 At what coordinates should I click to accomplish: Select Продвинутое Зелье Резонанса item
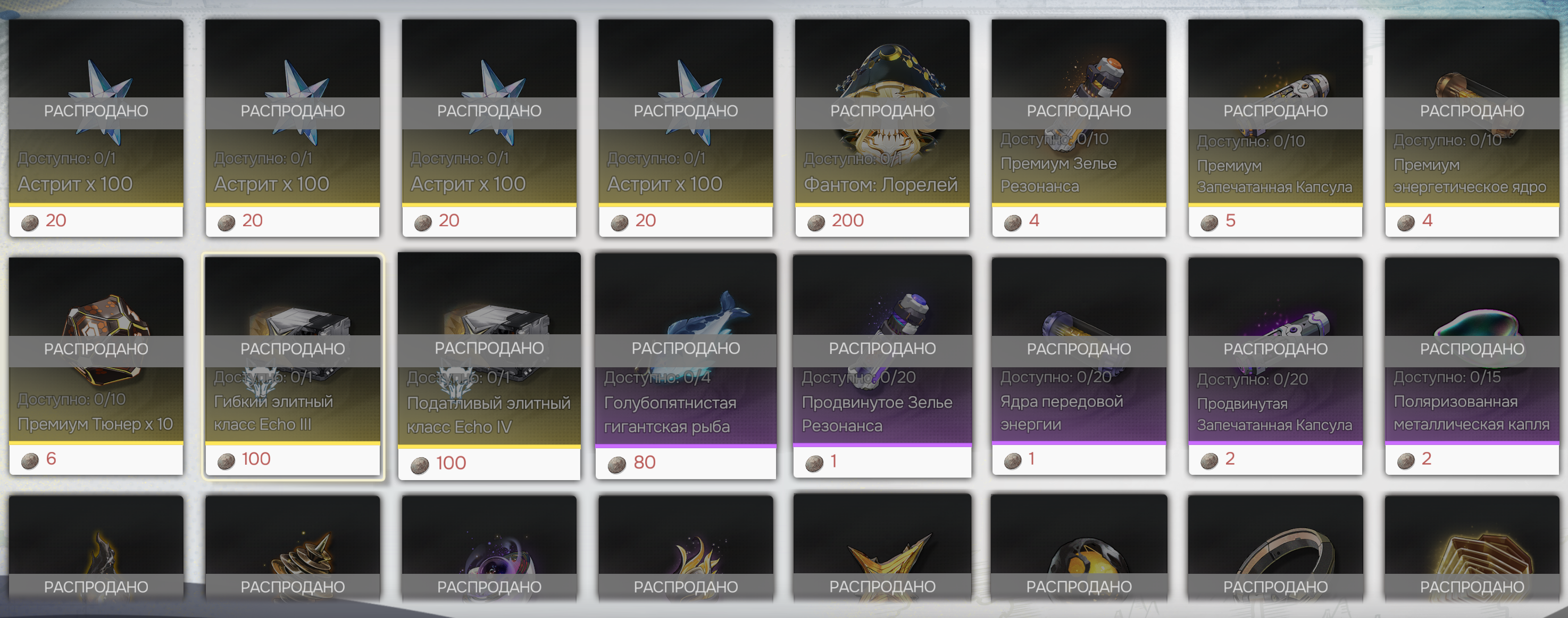[882, 366]
